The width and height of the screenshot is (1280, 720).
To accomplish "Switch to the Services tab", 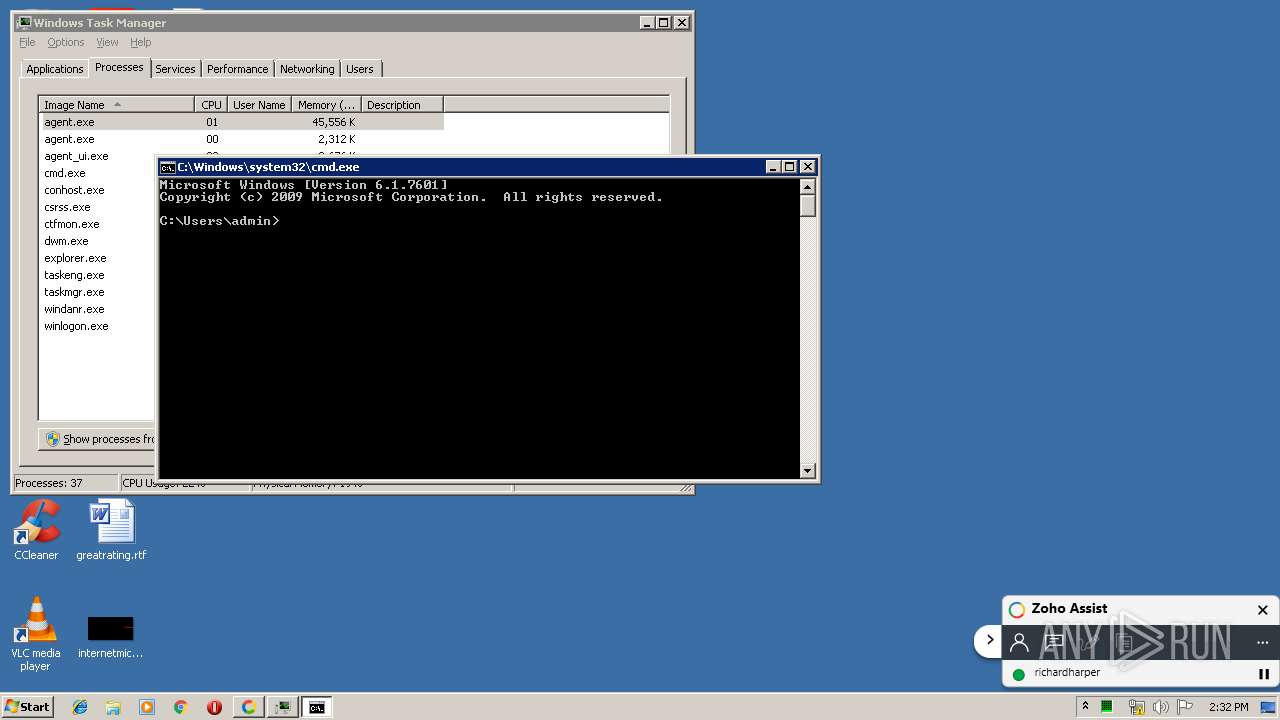I will 175,69.
